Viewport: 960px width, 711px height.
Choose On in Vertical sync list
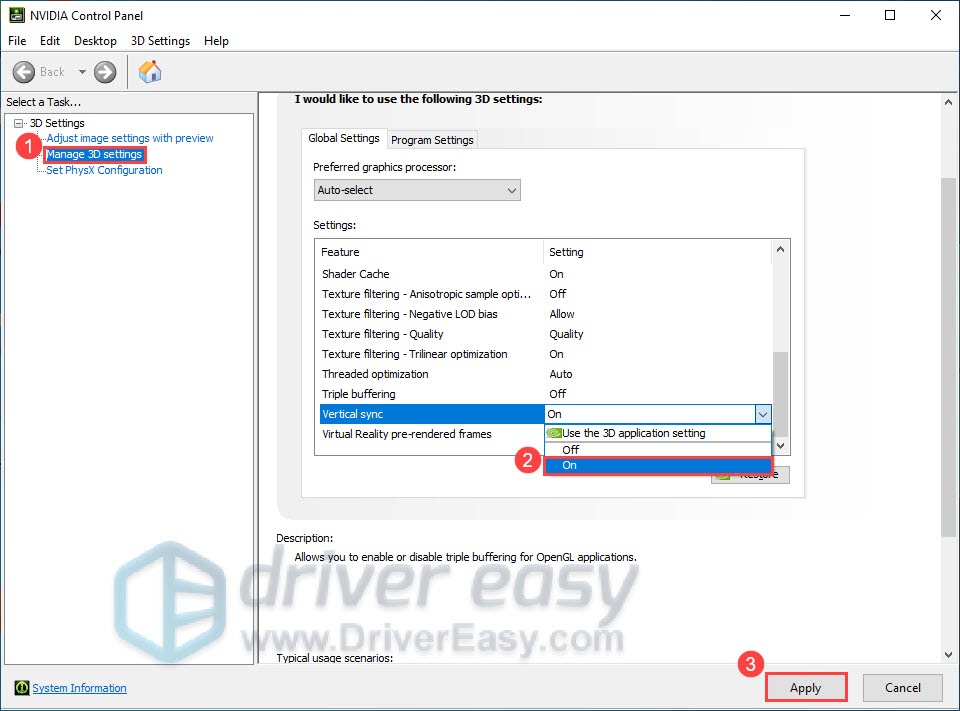[x=658, y=465]
